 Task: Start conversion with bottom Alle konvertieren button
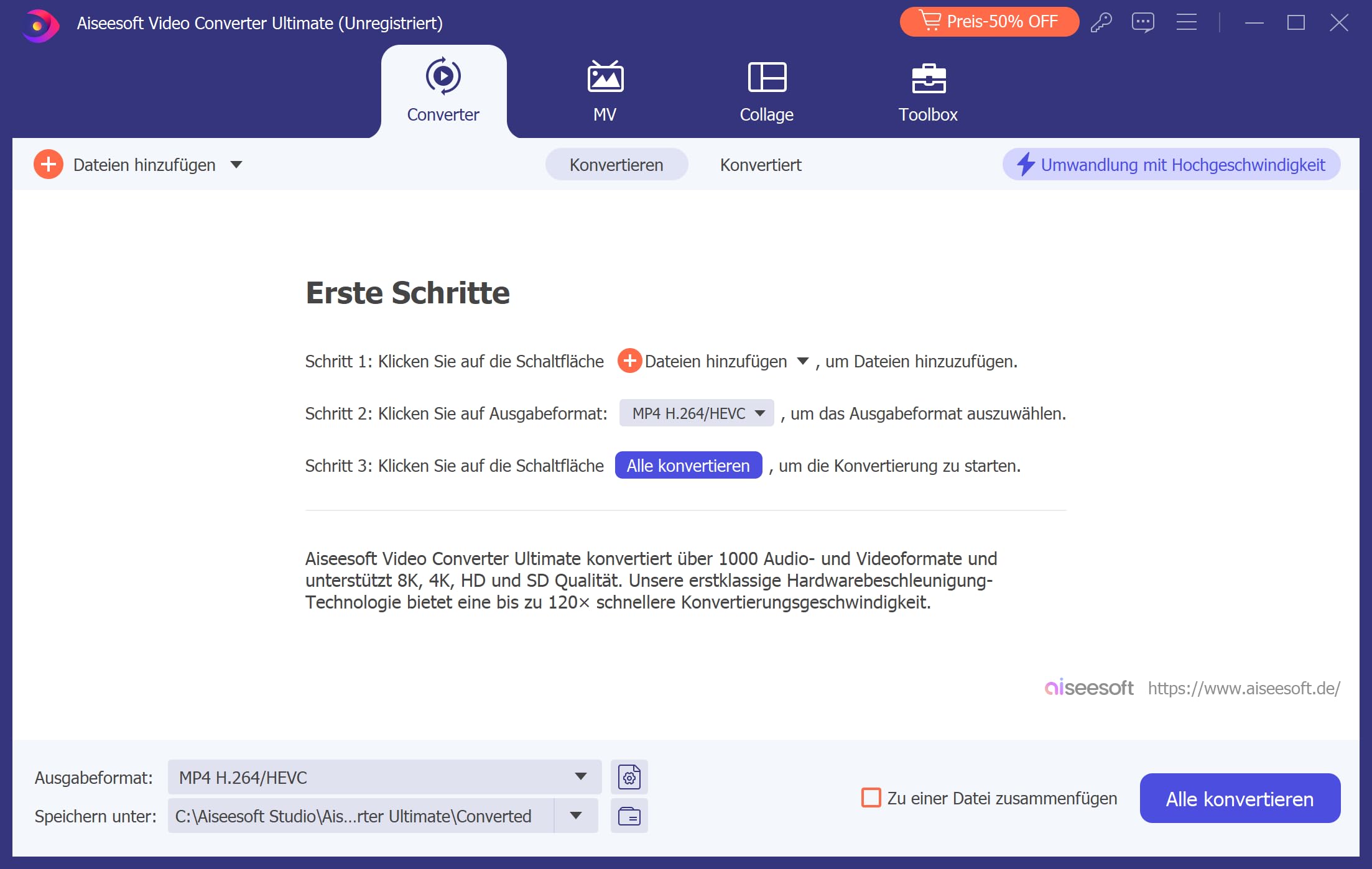(1240, 798)
